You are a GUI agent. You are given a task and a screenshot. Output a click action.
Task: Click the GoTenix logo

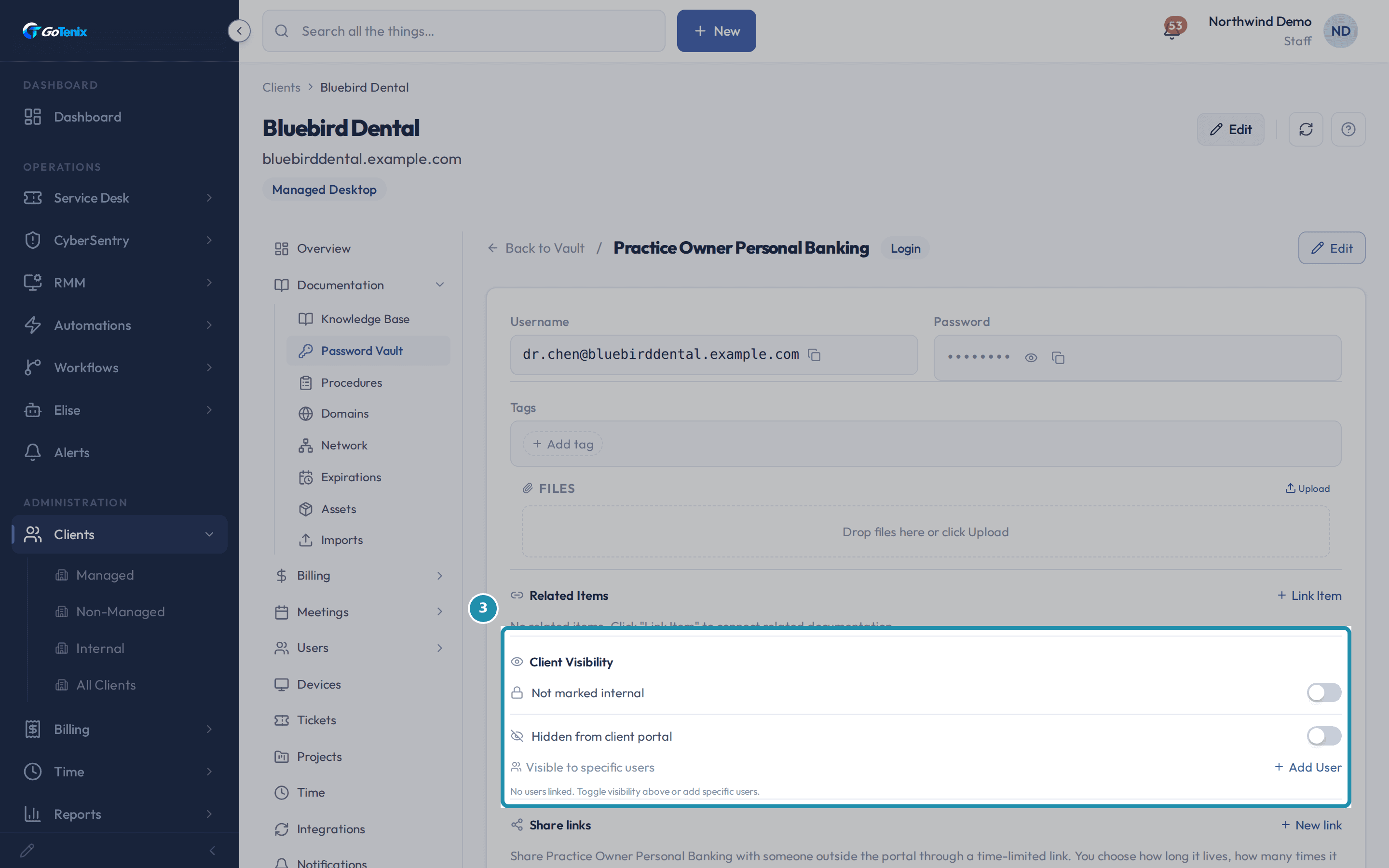point(55,31)
